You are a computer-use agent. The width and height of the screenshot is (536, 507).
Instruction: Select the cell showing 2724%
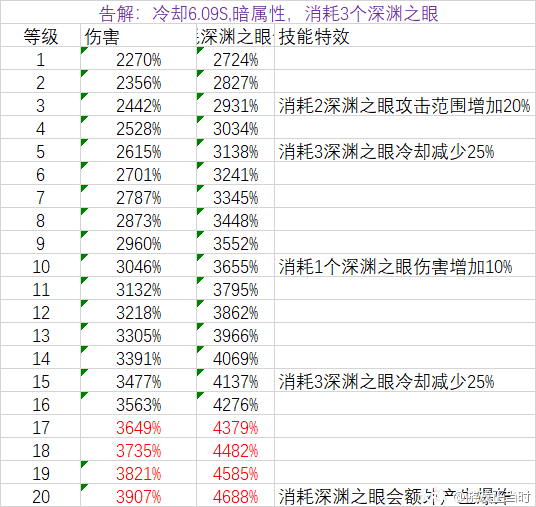(236, 58)
